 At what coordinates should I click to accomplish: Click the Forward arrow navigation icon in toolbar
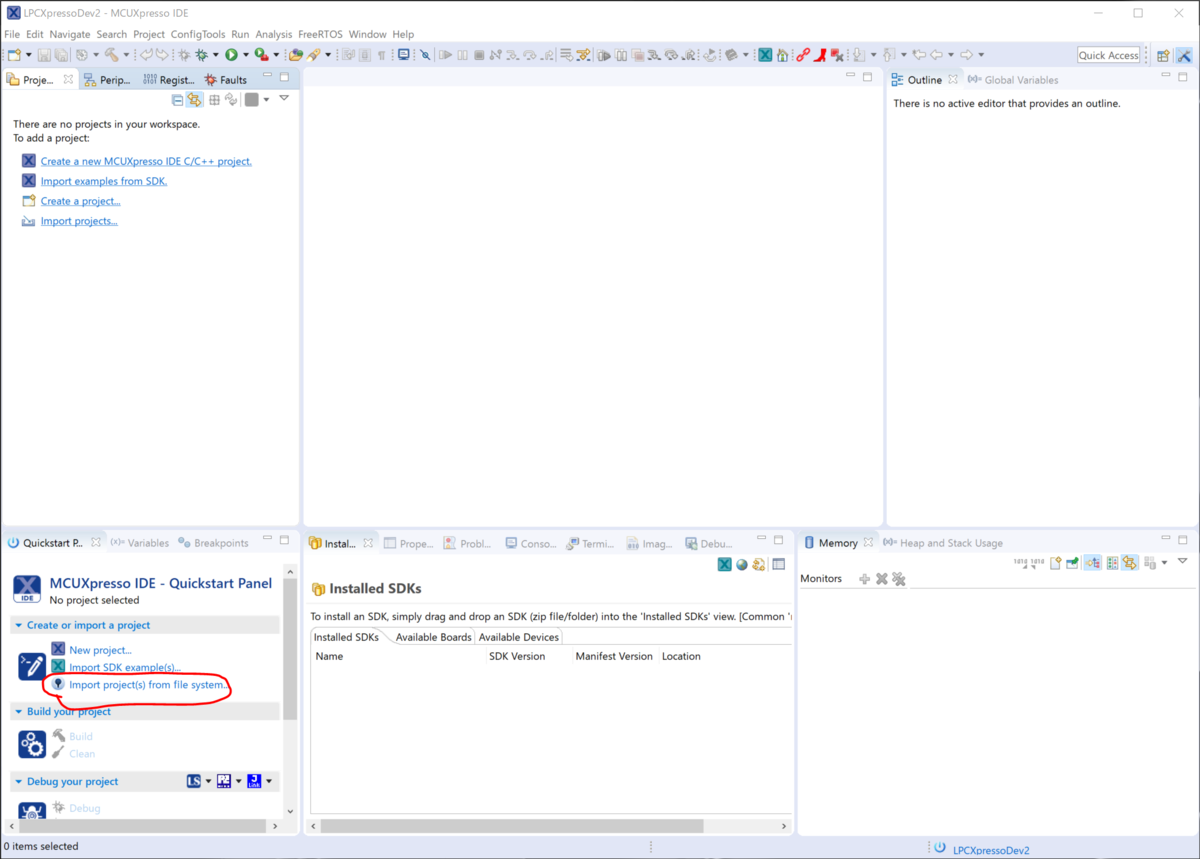(967, 55)
